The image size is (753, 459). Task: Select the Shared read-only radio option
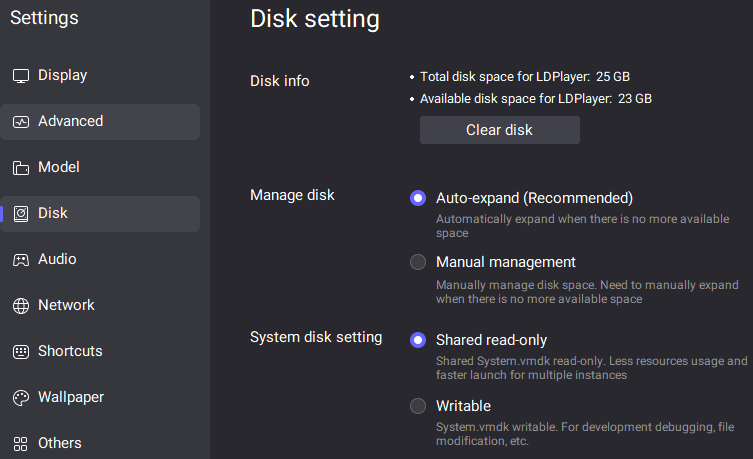[x=418, y=340]
